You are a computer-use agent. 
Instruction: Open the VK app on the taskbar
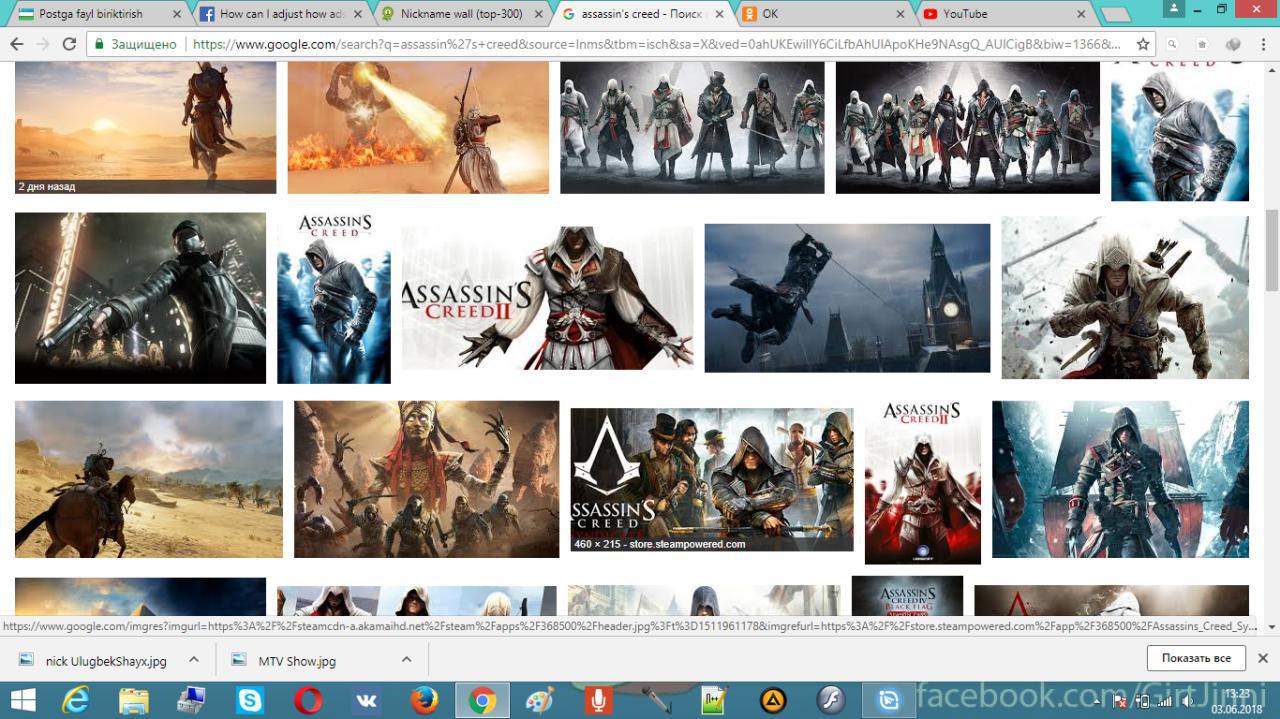coord(366,700)
